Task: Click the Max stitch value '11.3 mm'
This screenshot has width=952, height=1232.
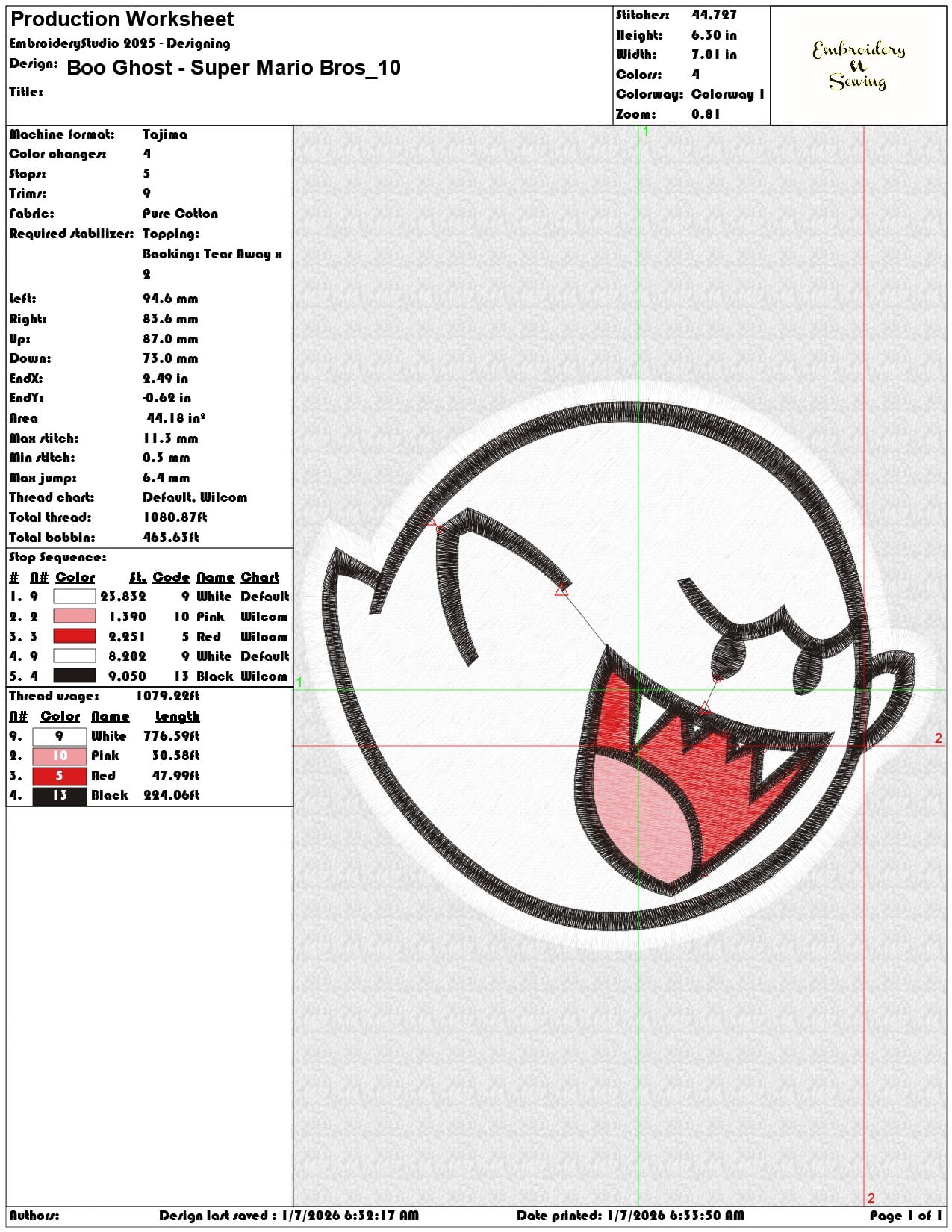Action: [x=170, y=438]
